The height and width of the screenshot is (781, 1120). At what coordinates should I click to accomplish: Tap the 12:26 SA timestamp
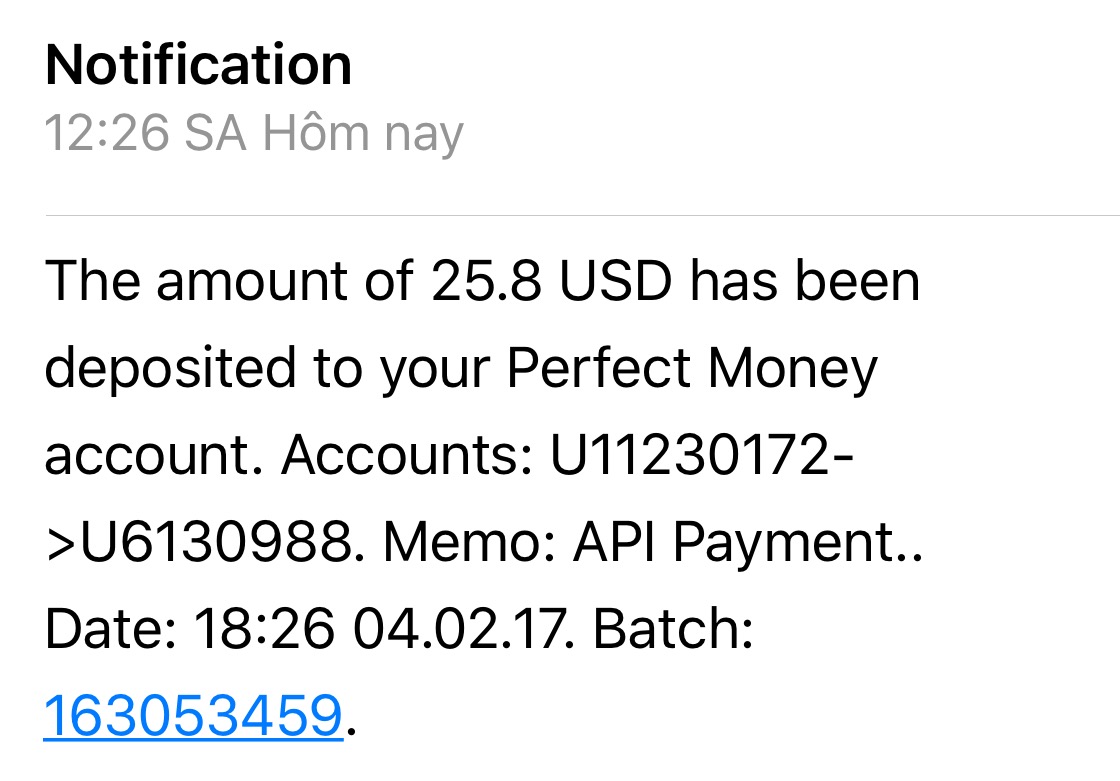point(145,134)
